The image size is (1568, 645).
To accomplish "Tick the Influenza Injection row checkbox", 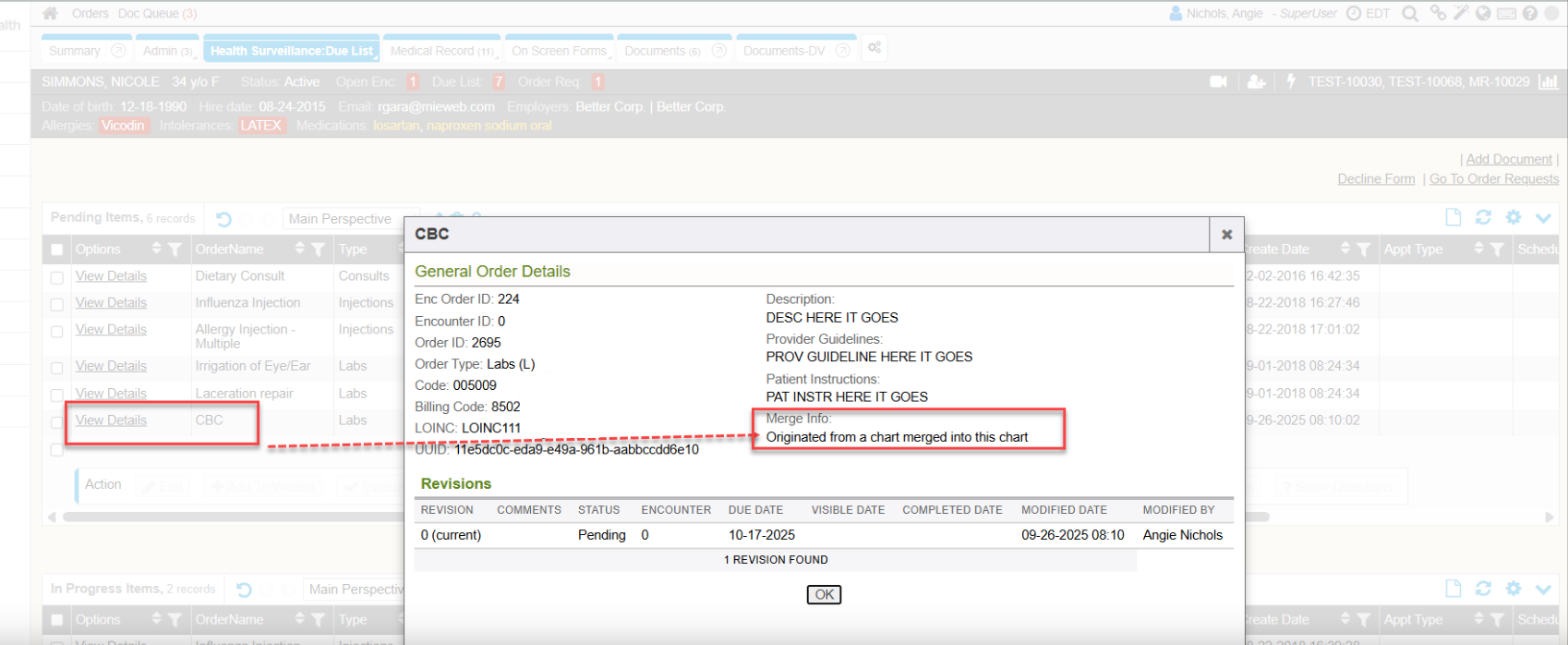I will tap(57, 304).
